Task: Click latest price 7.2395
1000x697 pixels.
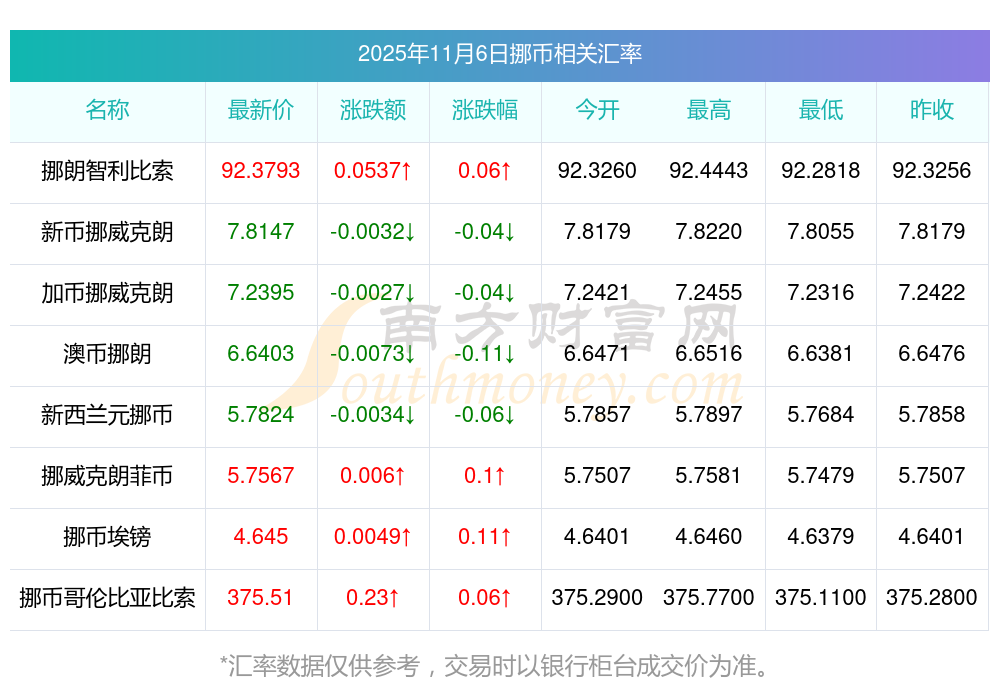Action: [260, 293]
